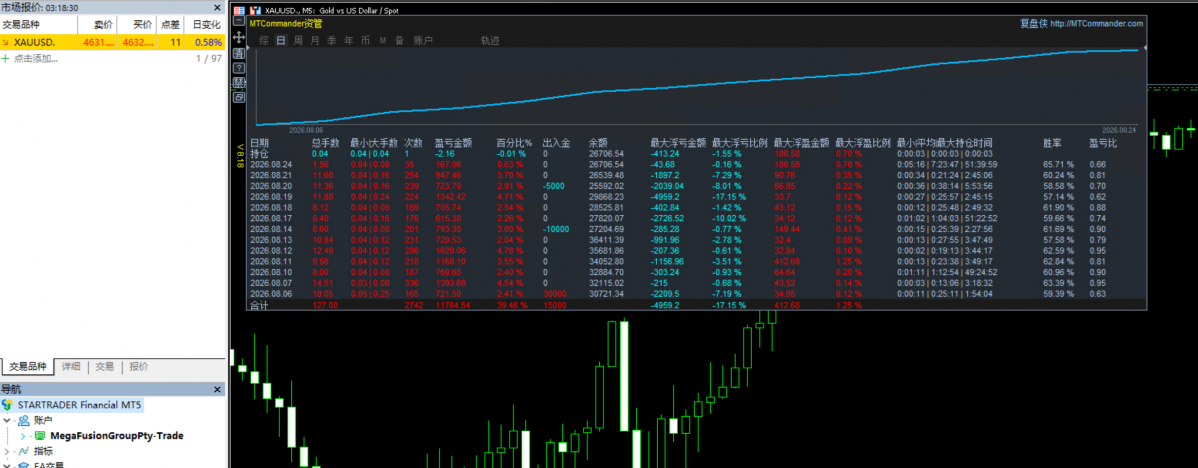The image size is (1198, 468).
Task: Open the http://MTCommander.com link
Action: click(x=1096, y=24)
